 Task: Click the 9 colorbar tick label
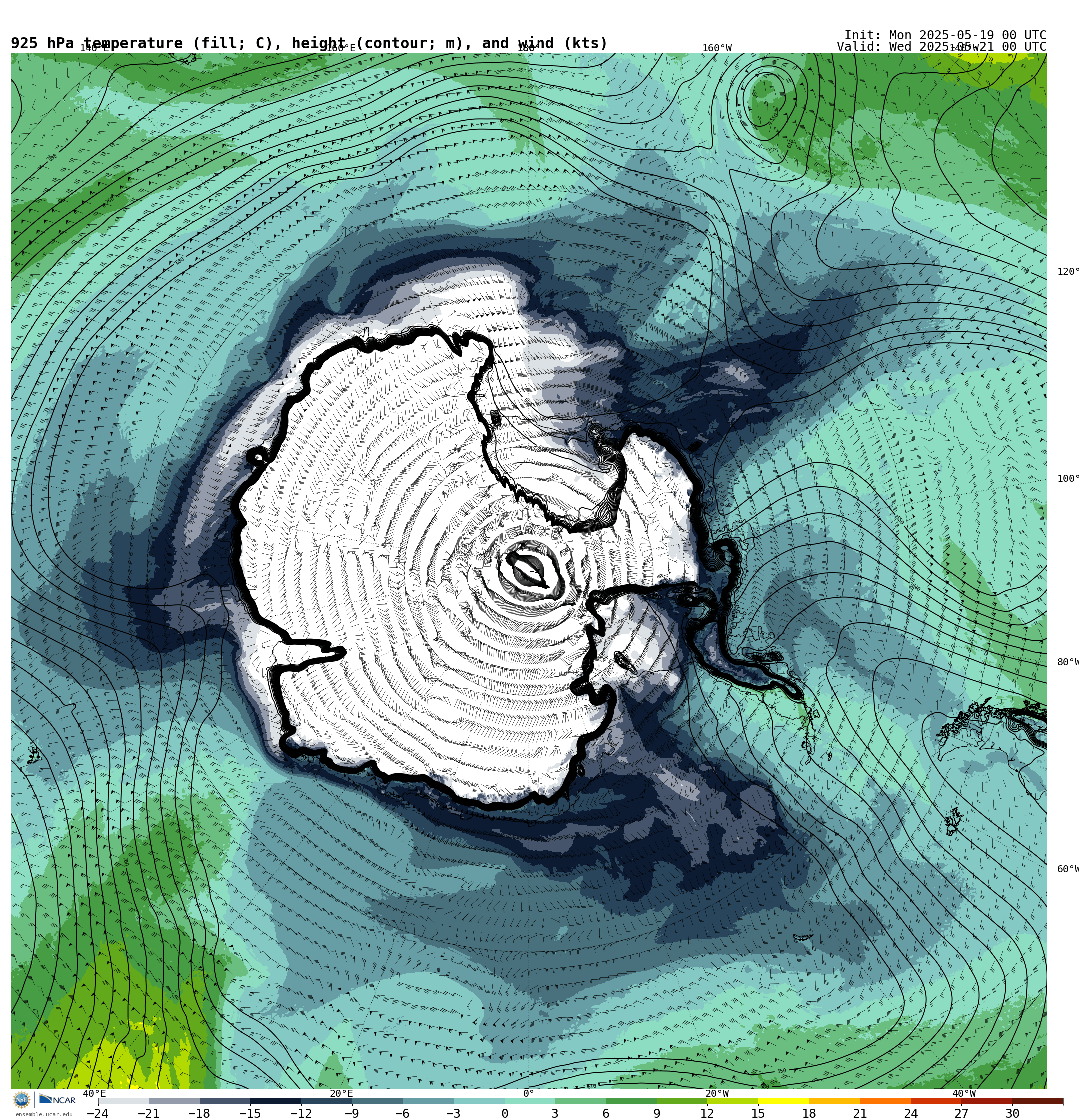click(x=656, y=1113)
